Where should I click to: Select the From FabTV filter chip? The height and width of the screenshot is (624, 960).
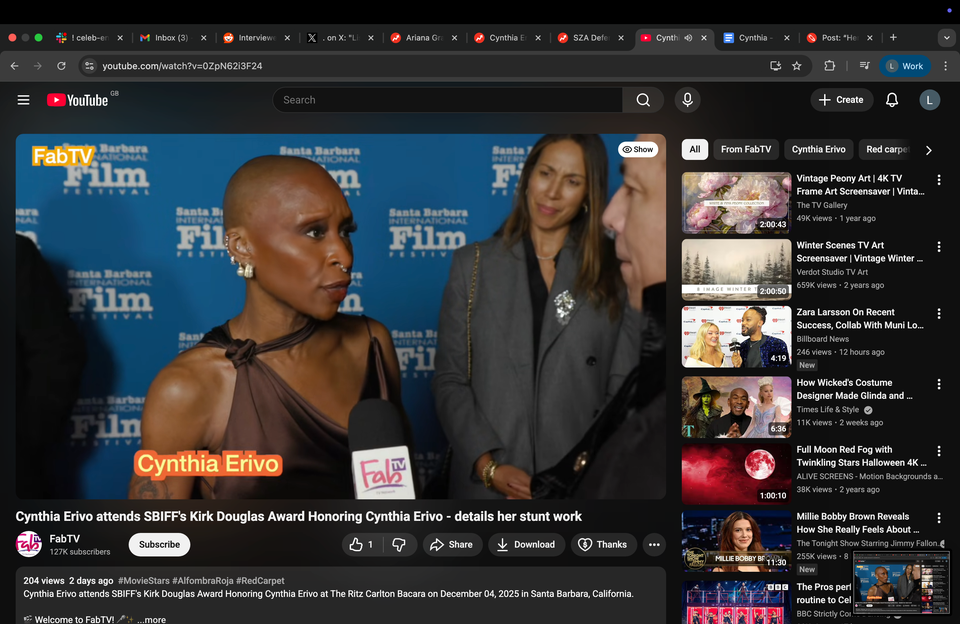coord(745,149)
